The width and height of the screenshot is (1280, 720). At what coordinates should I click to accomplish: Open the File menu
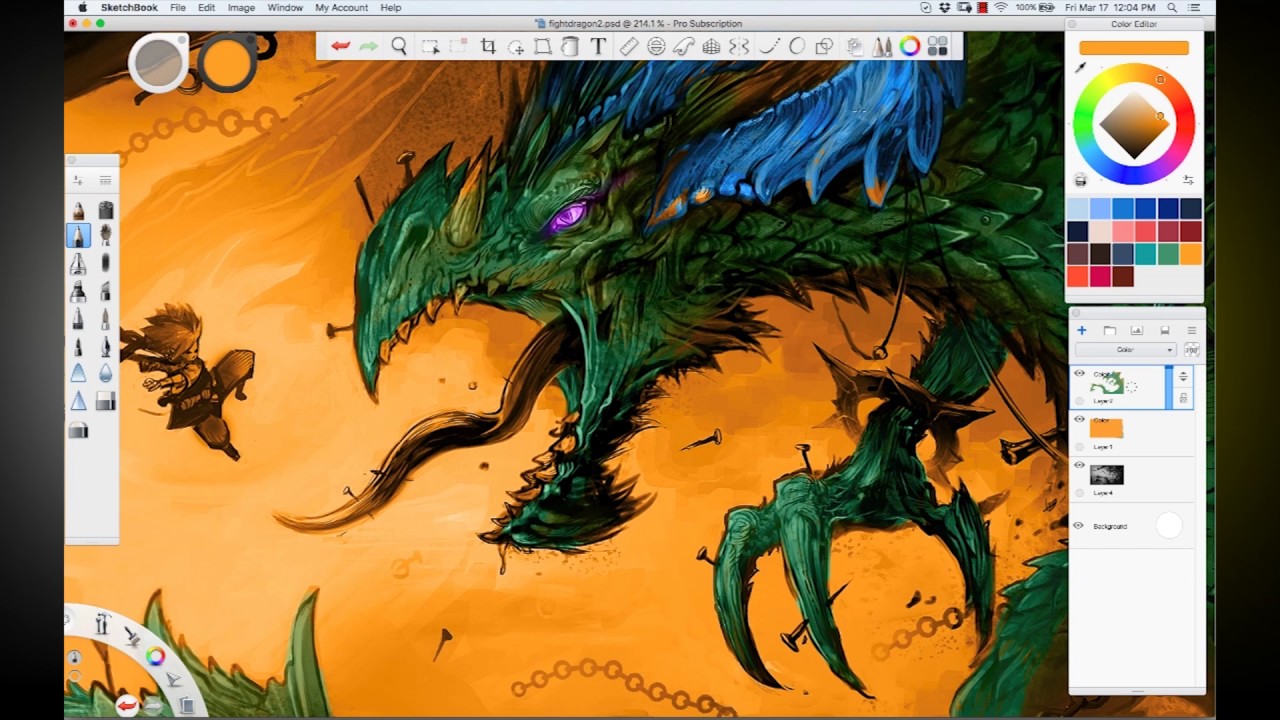(177, 8)
